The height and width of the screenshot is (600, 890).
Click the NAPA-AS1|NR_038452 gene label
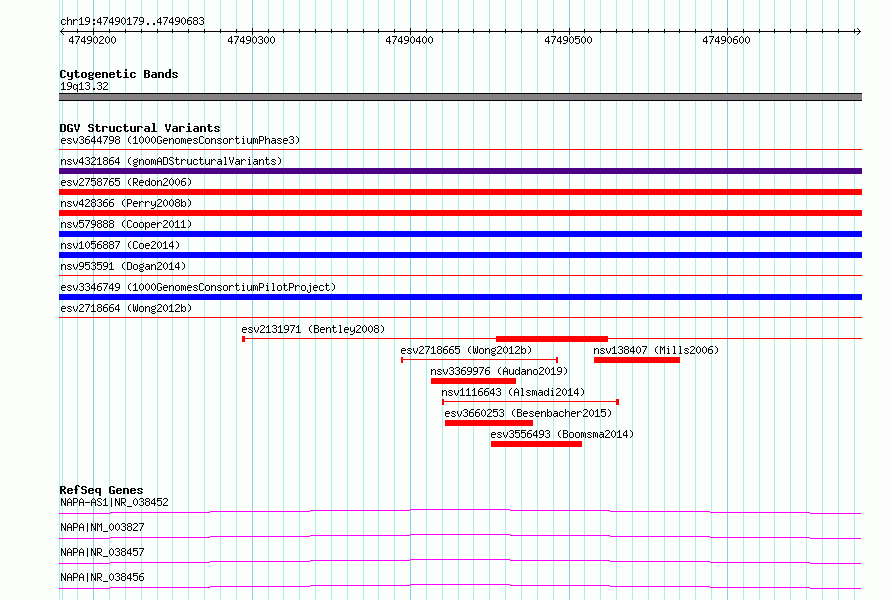(114, 502)
